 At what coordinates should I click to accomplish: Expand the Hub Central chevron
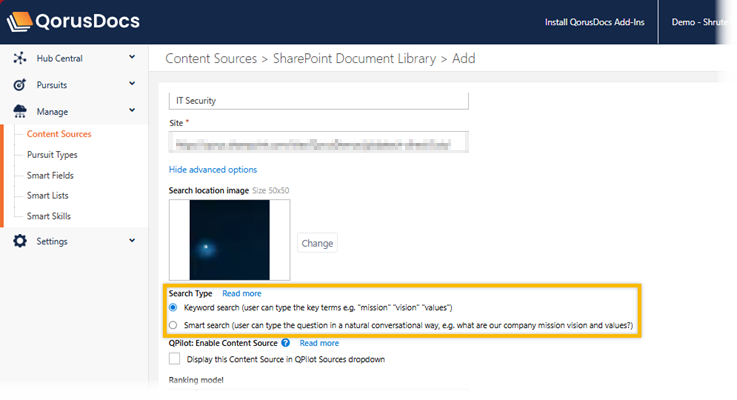coord(132,58)
